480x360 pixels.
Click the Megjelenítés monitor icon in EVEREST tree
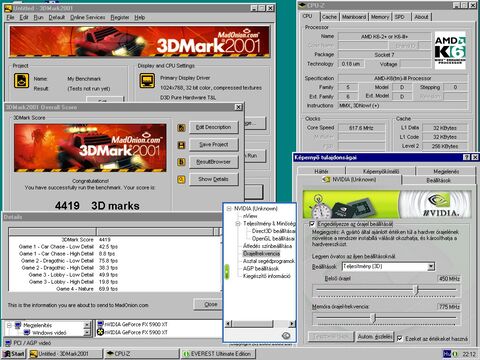pyautogui.click(x=18, y=325)
